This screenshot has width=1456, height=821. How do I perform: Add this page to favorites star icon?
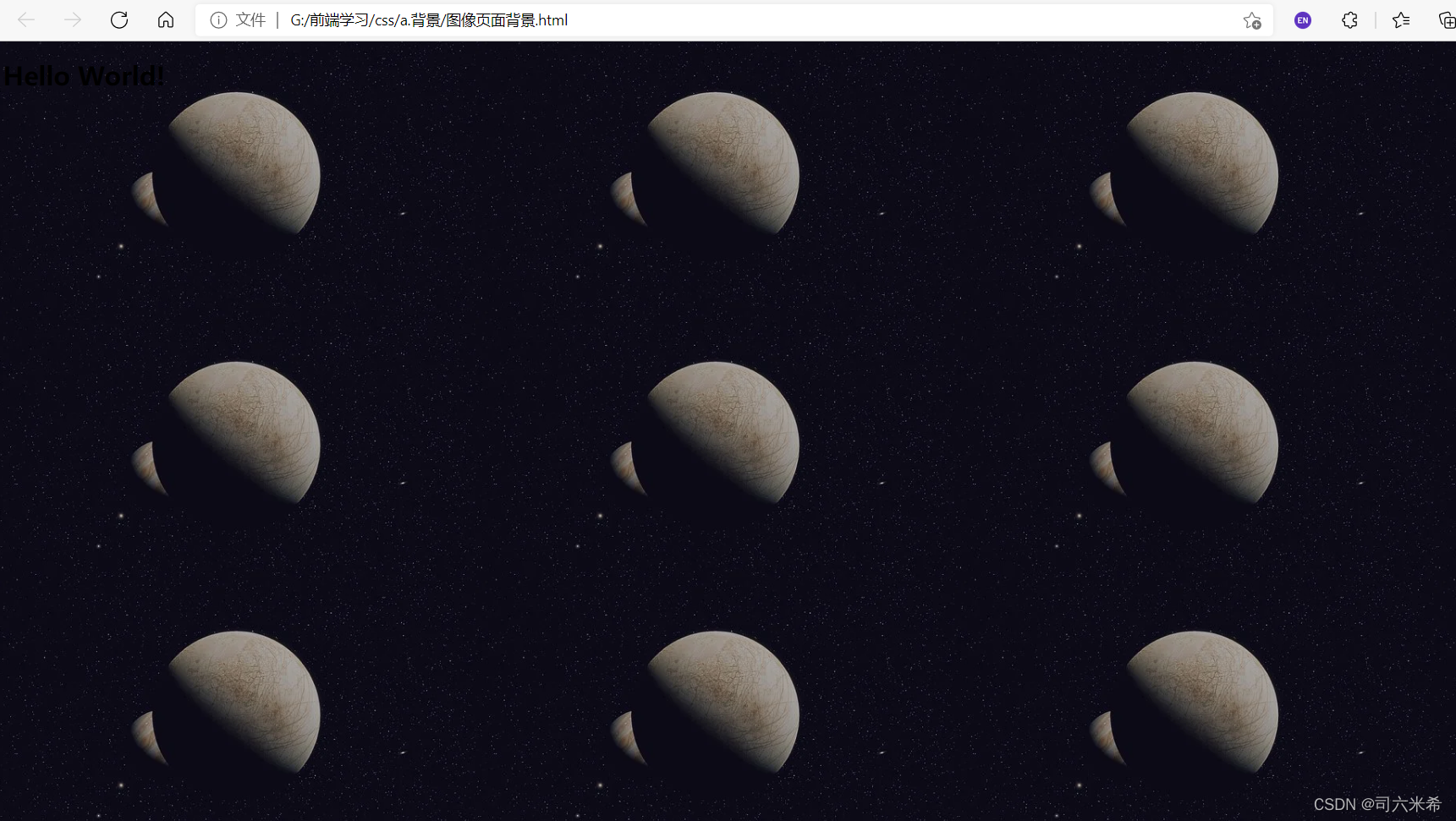pyautogui.click(x=1252, y=20)
